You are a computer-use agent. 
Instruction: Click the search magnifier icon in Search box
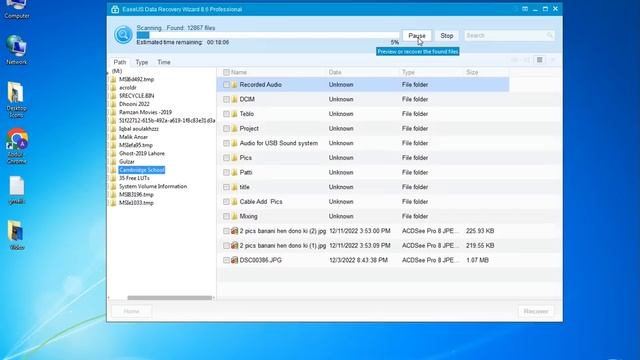tap(549, 36)
